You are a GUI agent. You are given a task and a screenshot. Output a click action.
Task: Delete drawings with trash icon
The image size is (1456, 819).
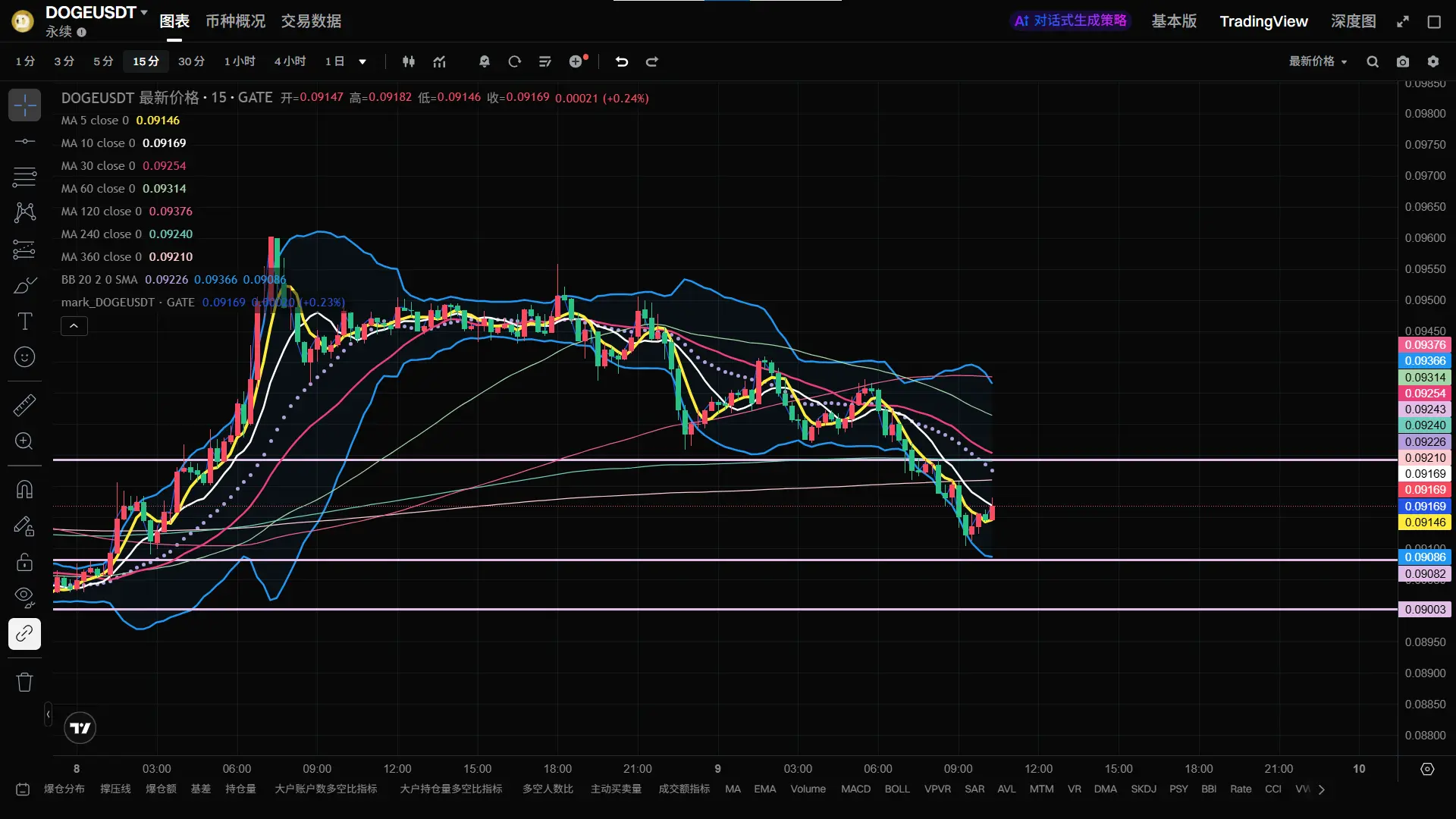pyautogui.click(x=24, y=682)
